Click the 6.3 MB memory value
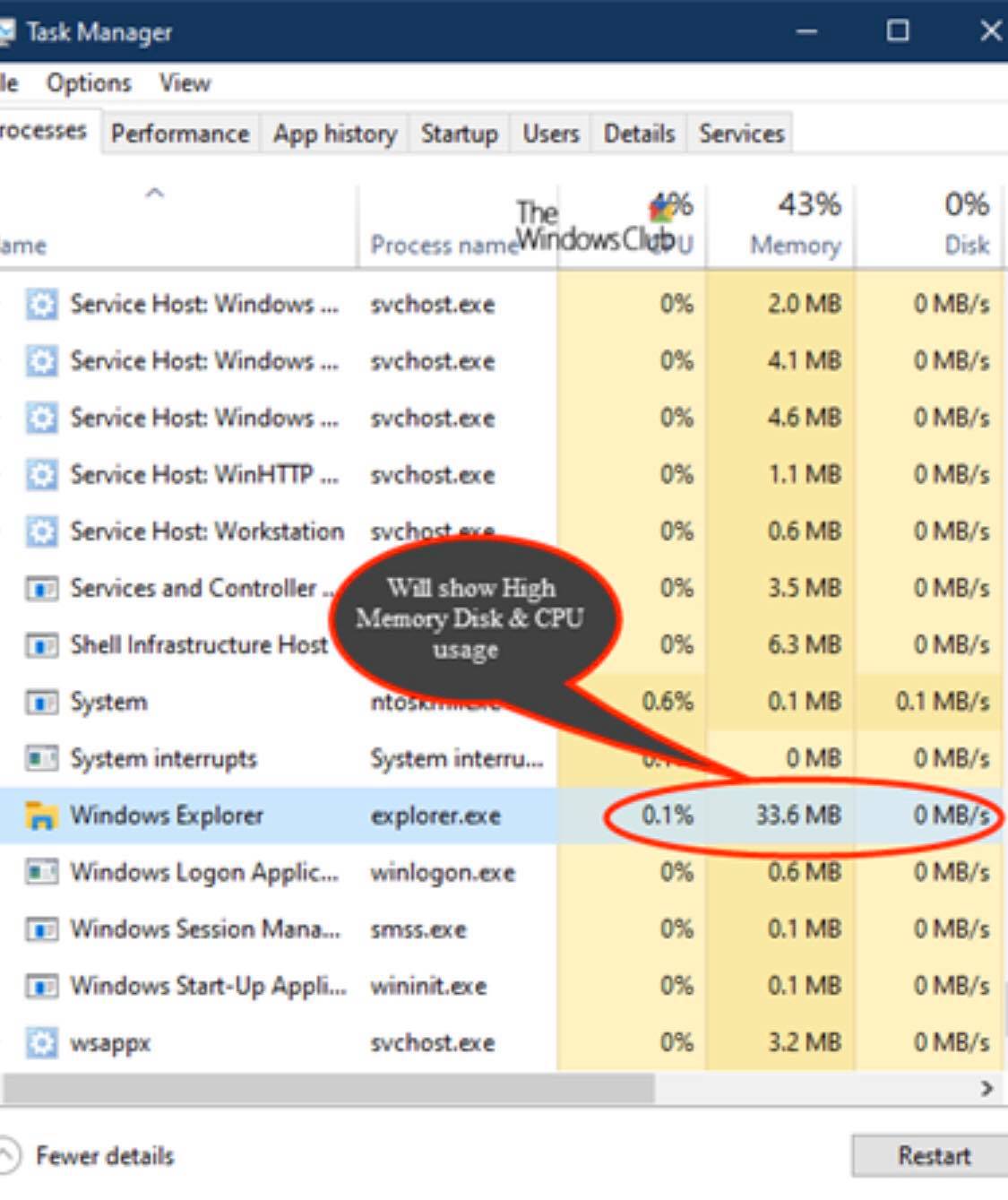Viewport: 1008px width, 1200px height. (x=805, y=645)
